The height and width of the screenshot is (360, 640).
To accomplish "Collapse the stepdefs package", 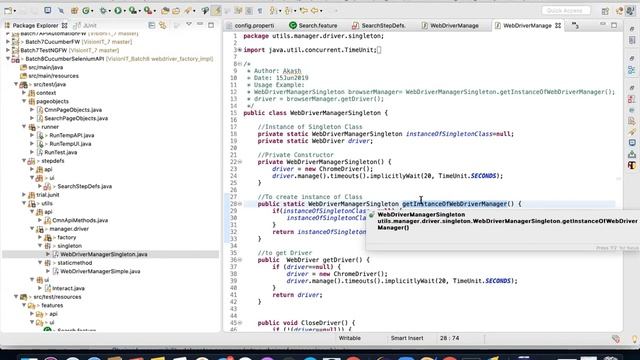I will pos(24,161).
